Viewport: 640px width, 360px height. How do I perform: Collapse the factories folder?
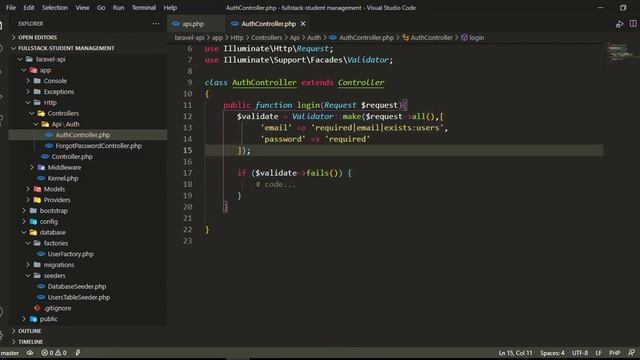[x=56, y=243]
